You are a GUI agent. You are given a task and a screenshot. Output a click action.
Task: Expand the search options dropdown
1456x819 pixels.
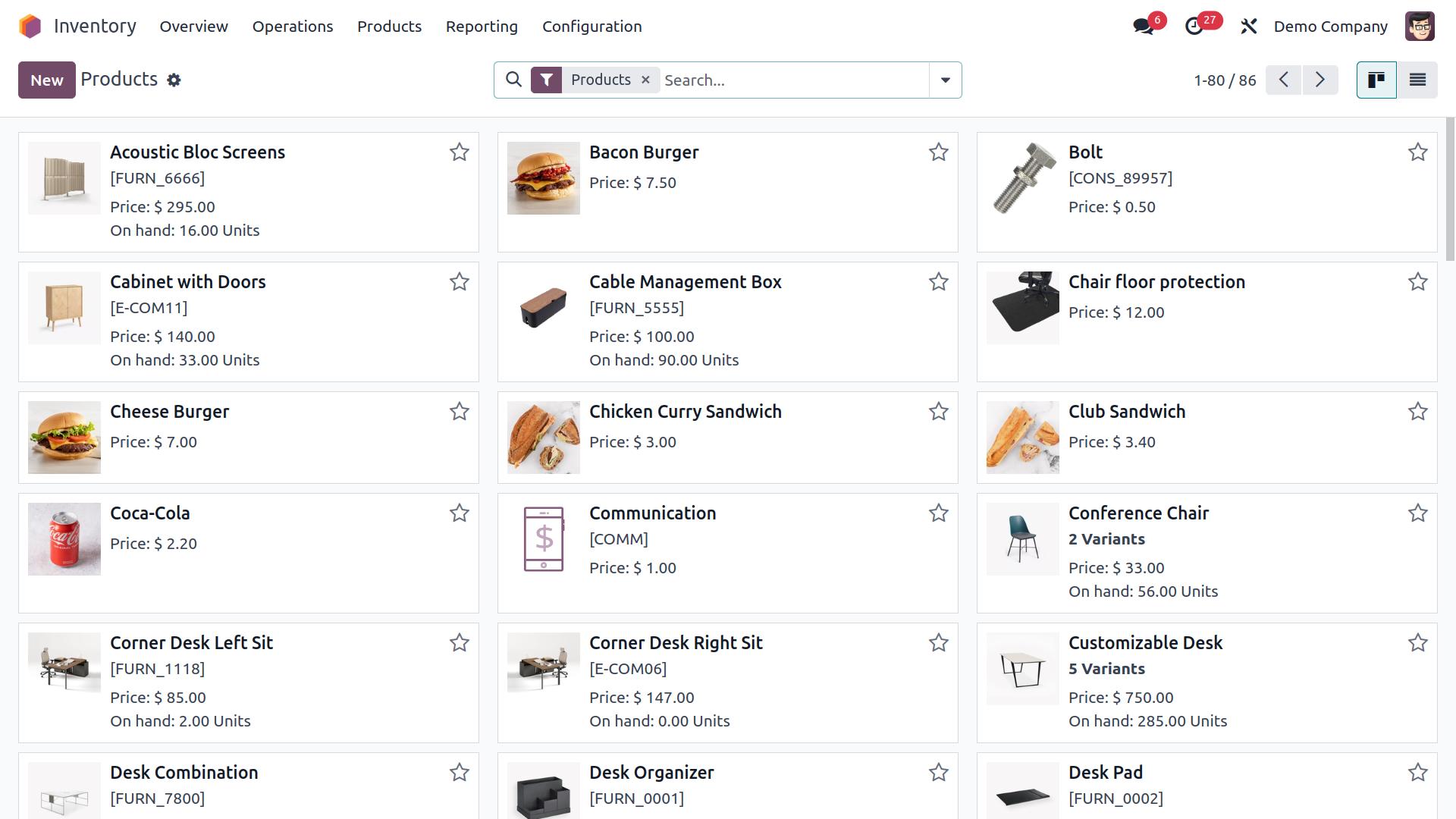click(x=946, y=80)
